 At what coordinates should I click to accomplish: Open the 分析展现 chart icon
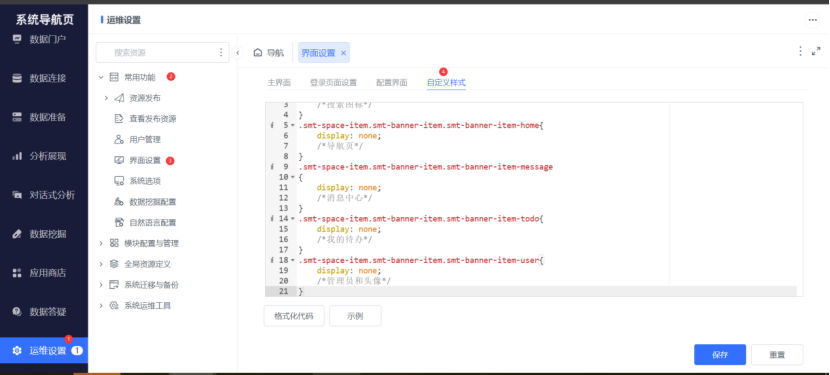point(17,156)
